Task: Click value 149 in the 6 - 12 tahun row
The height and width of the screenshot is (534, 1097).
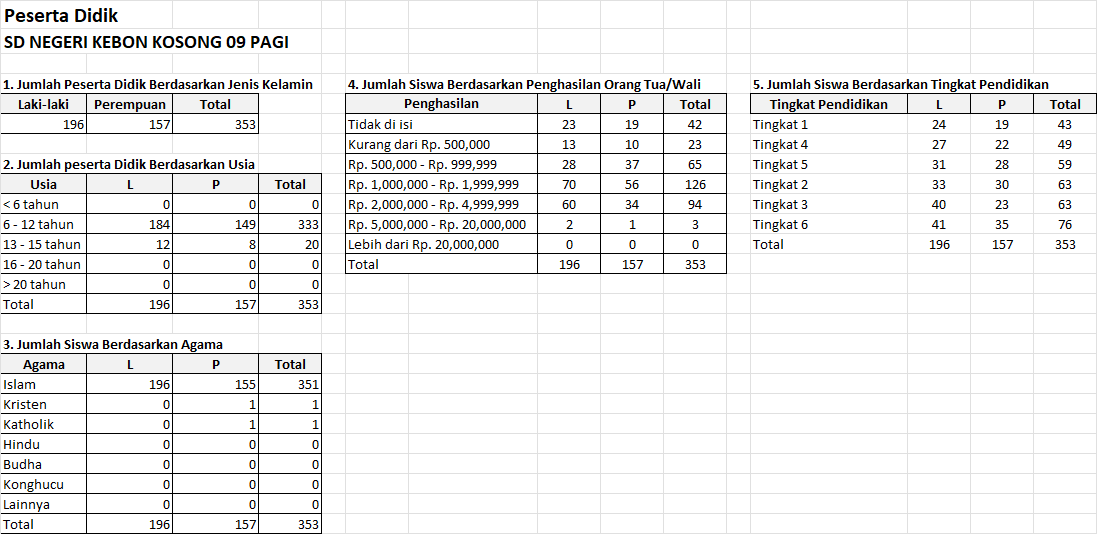Action: [215, 225]
